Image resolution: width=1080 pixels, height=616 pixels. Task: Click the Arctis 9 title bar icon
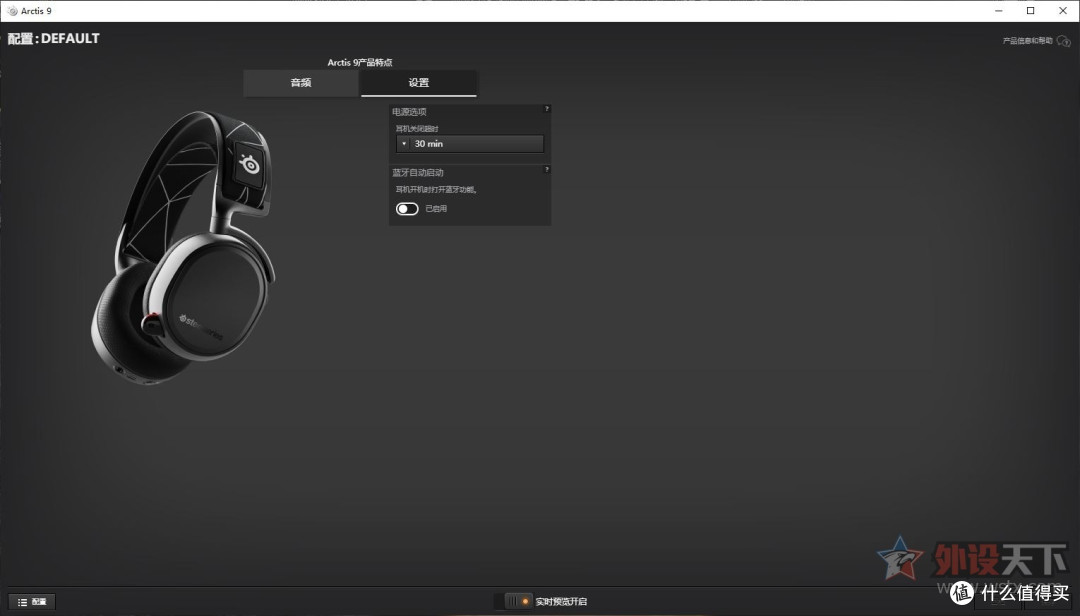click(12, 11)
